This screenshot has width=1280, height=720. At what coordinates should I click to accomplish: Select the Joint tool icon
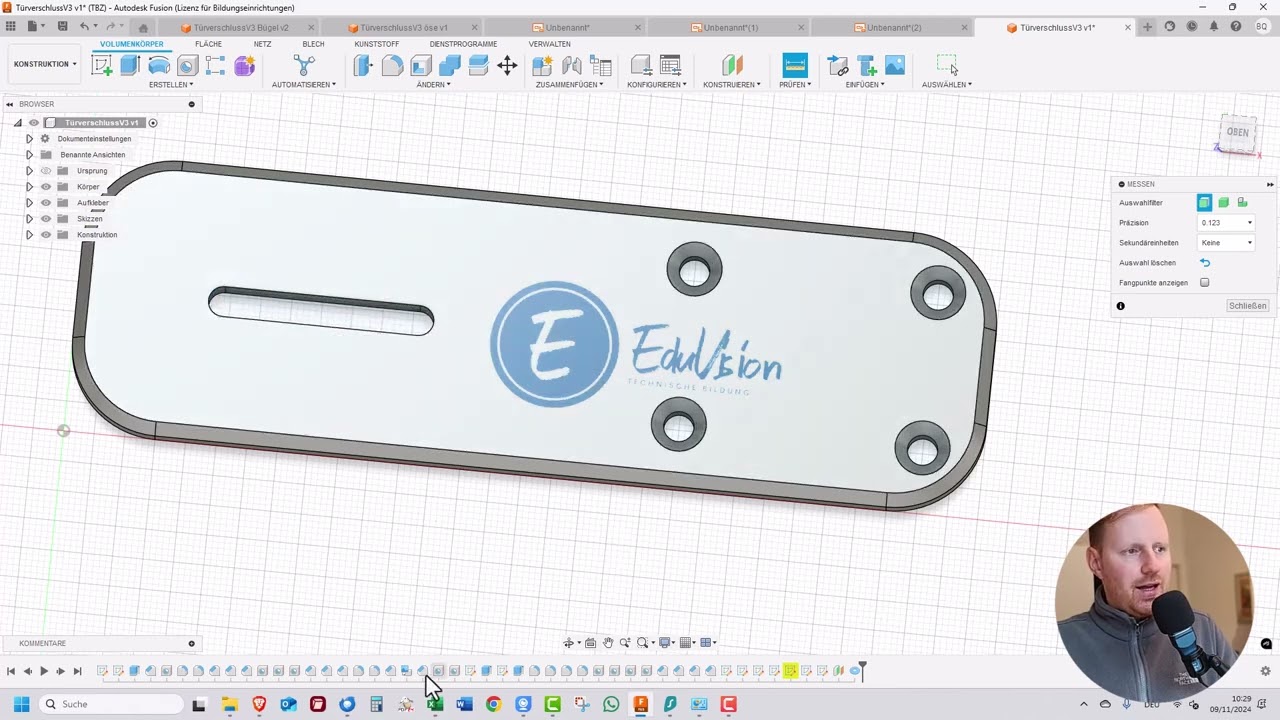tap(572, 66)
